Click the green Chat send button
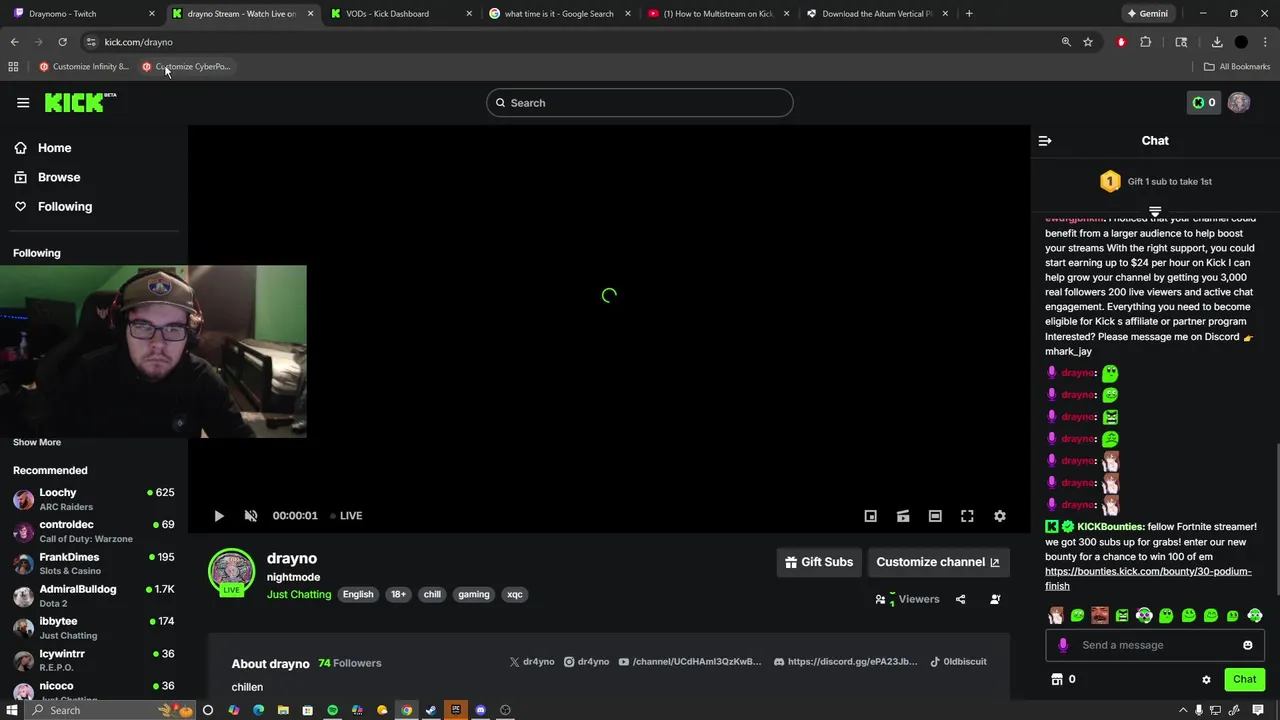Screen dimensions: 1280x720 coord(1245,680)
